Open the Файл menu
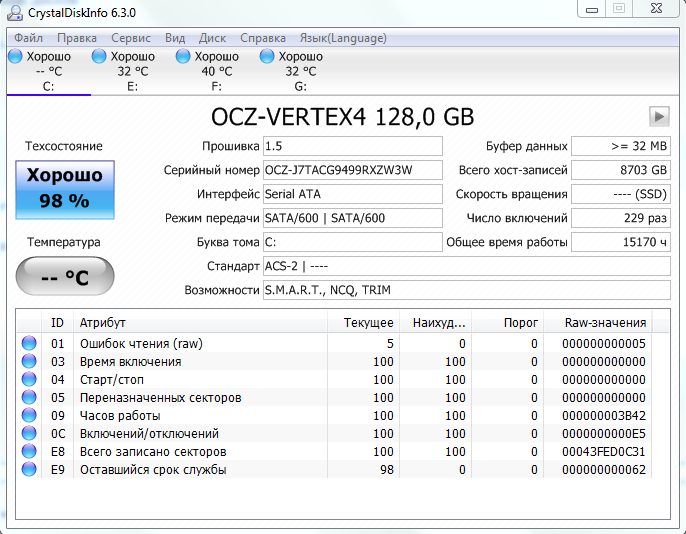 (28, 38)
